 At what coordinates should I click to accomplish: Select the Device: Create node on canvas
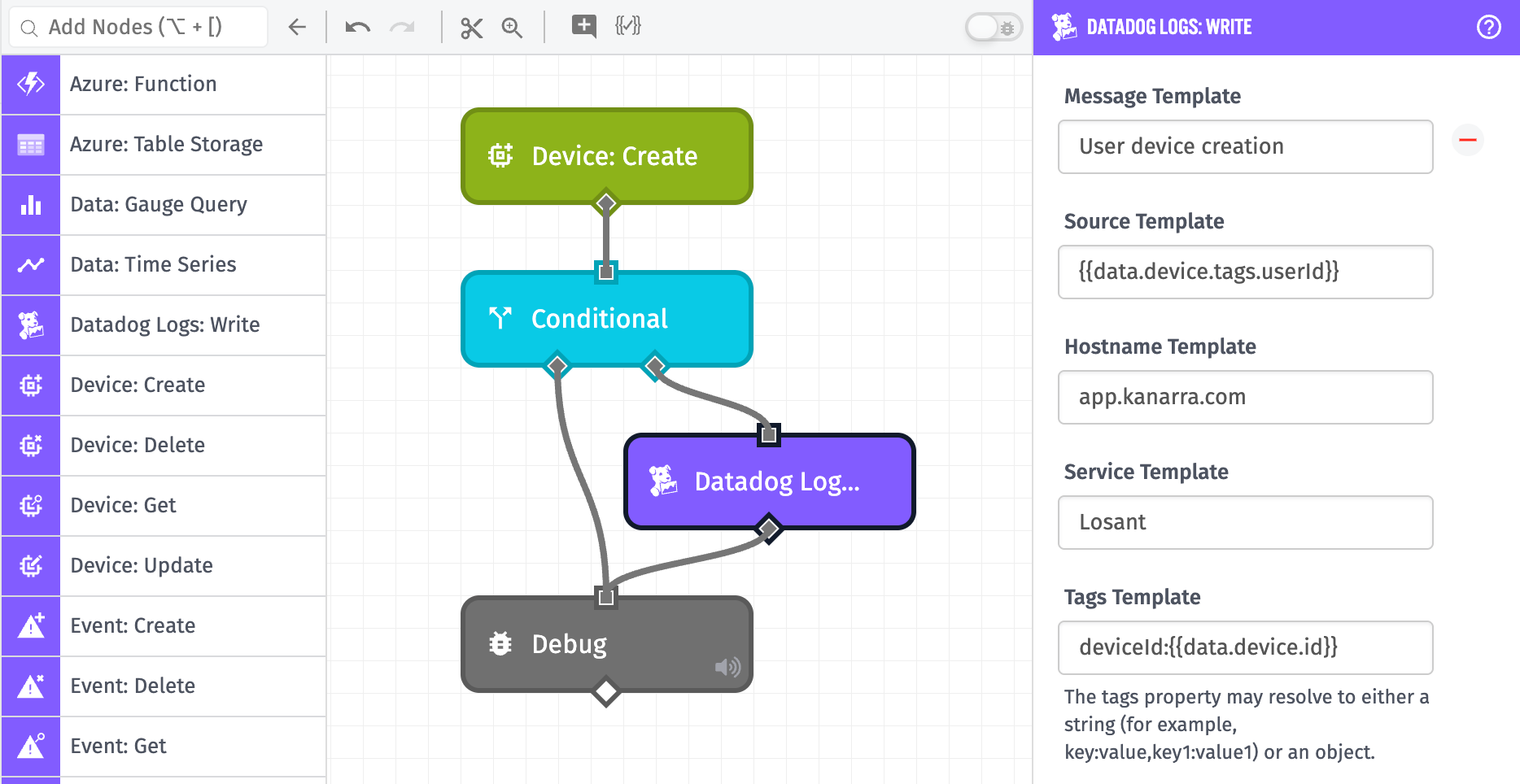point(606,155)
